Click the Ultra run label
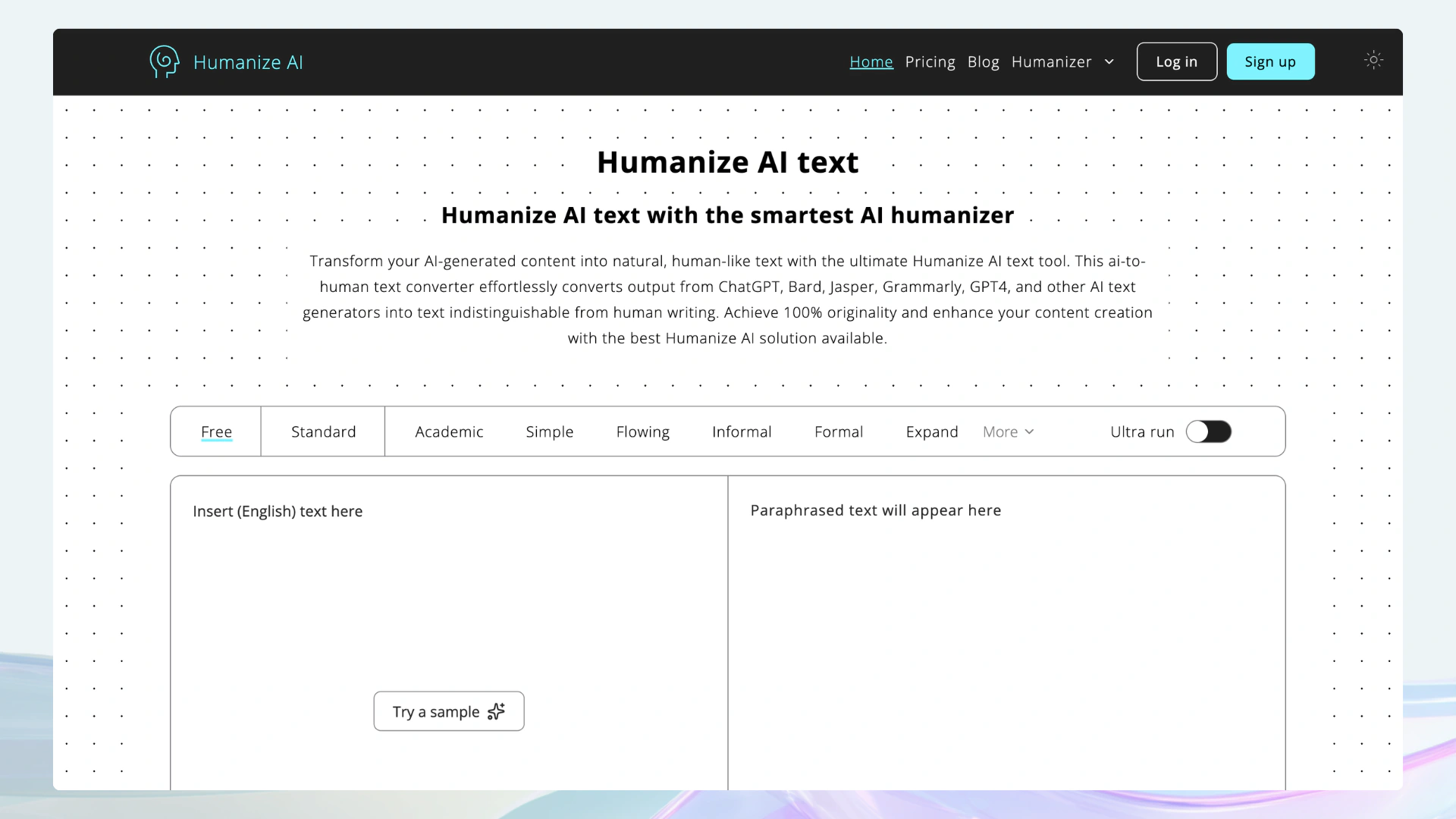Screen dimensions: 1456x819 [x=1142, y=431]
